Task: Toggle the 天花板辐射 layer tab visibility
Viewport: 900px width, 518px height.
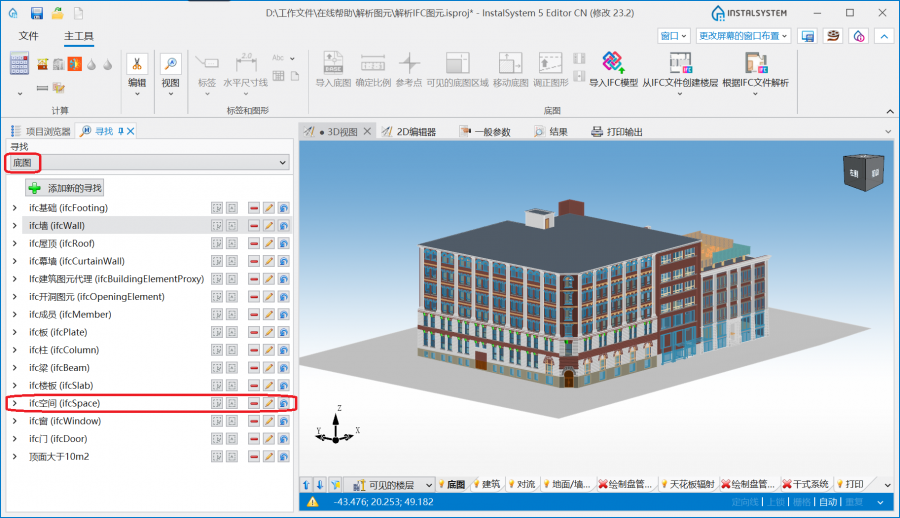Action: point(687,485)
